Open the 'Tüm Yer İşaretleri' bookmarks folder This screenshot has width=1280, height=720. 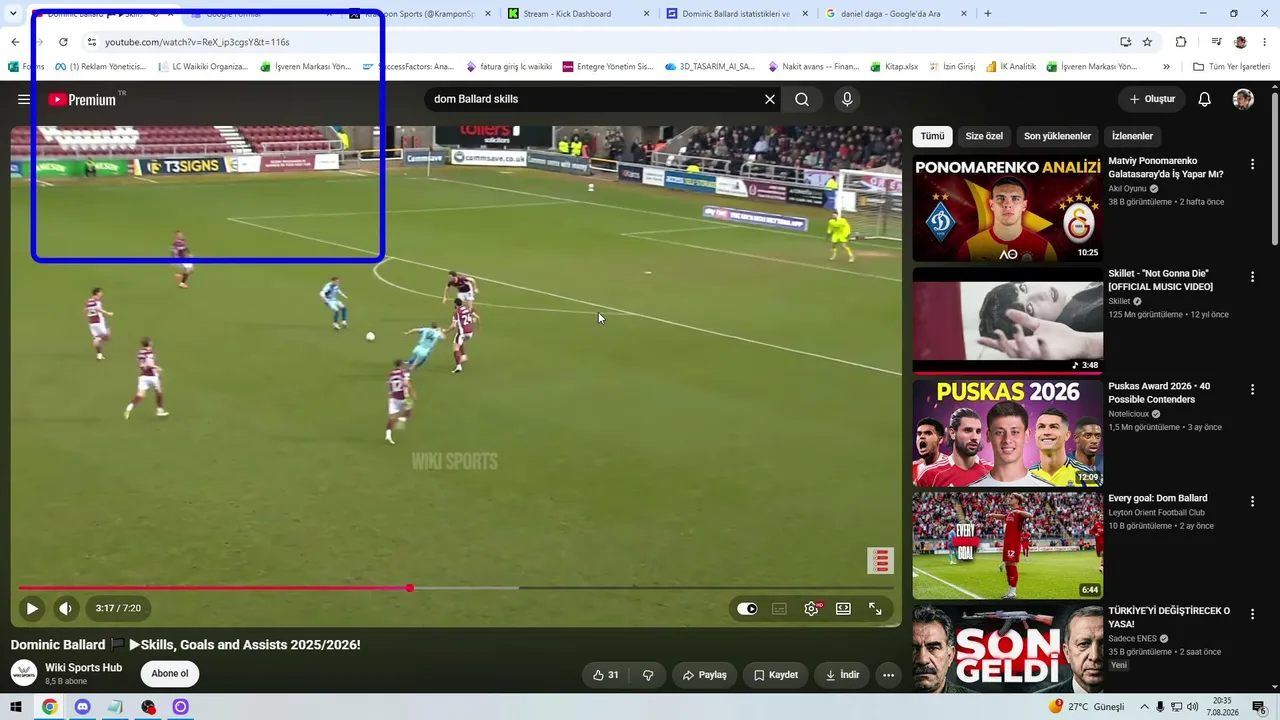click(x=1231, y=67)
